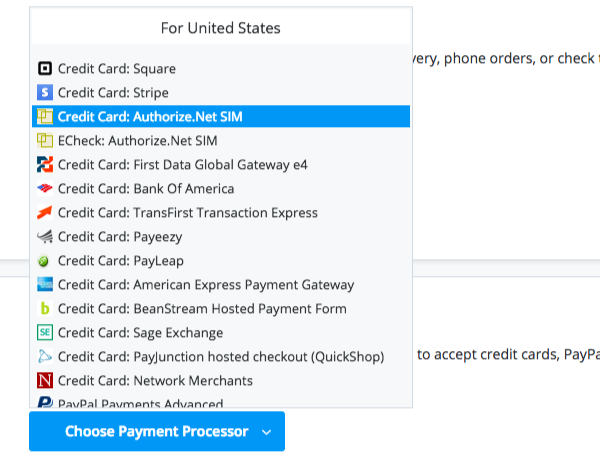
Task: Open the Choose Payment Processor dropdown
Action: tap(156, 432)
